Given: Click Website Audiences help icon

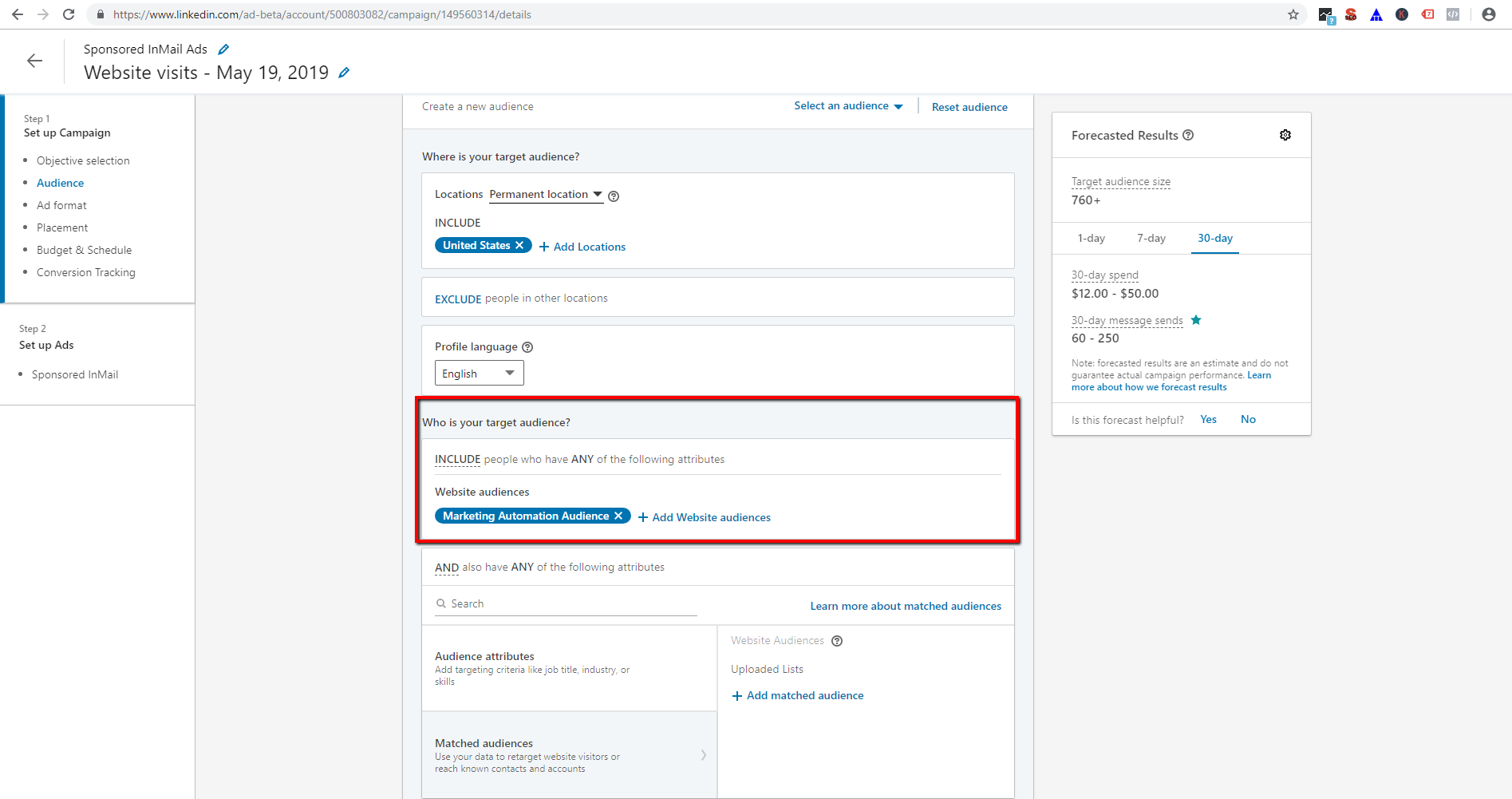Looking at the screenshot, I should [x=837, y=641].
